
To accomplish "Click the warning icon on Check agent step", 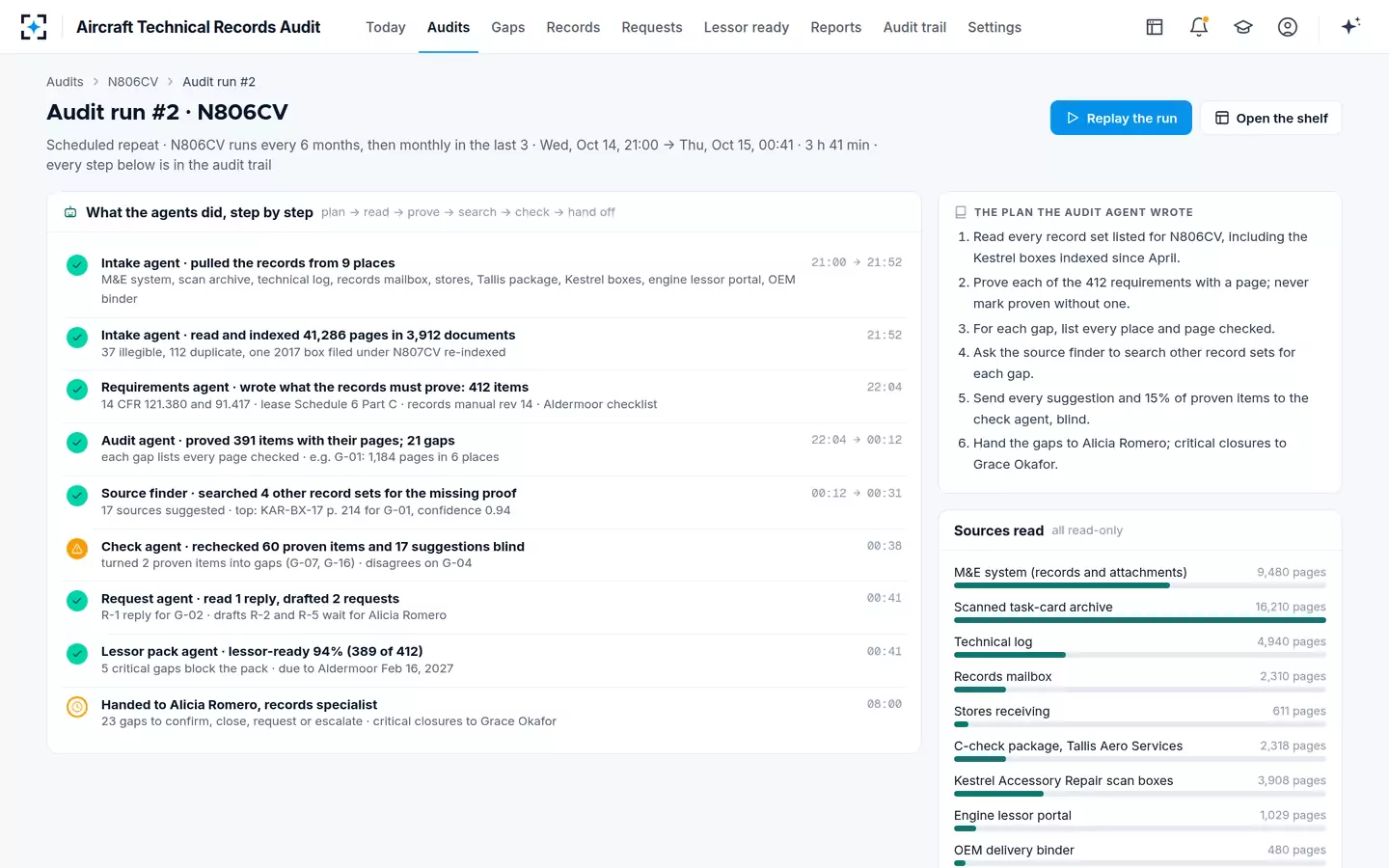I will pyautogui.click(x=77, y=549).
